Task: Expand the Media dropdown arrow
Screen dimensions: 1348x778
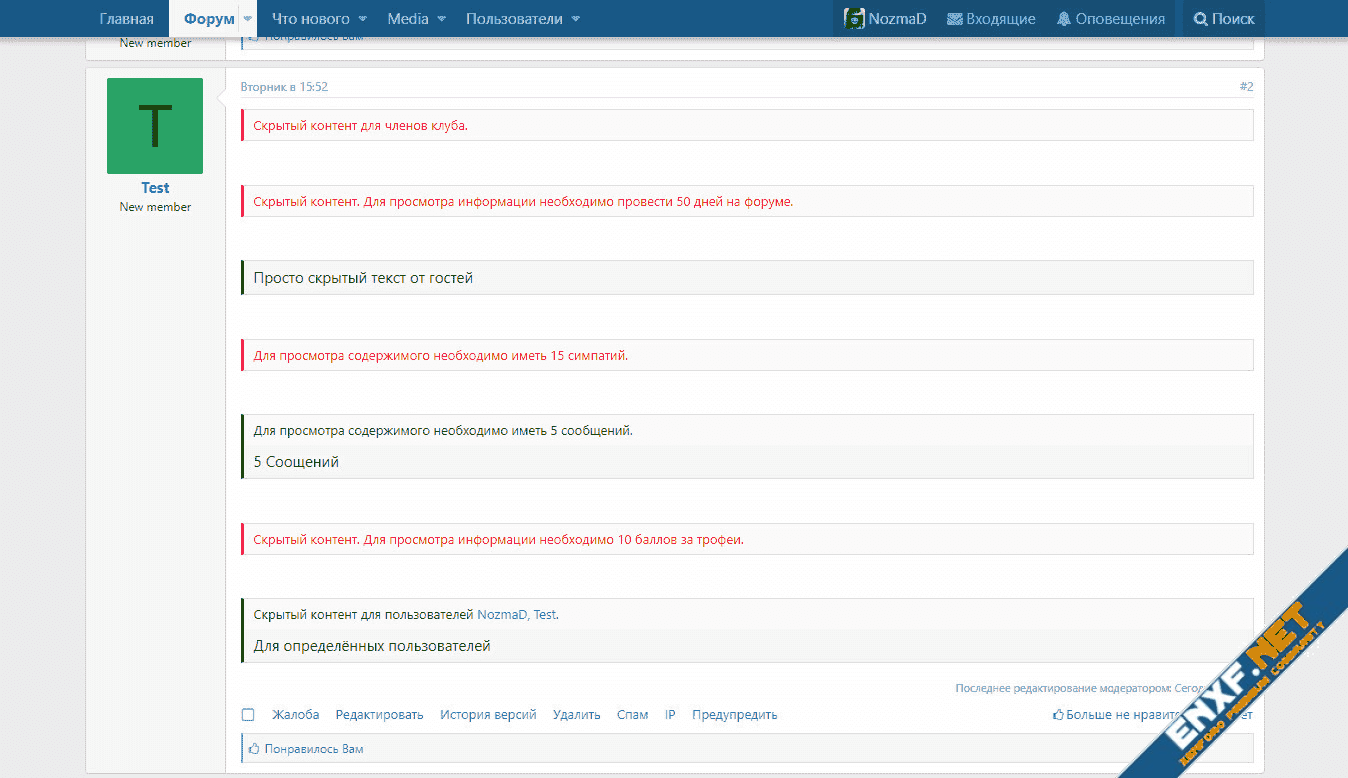Action: point(441,19)
